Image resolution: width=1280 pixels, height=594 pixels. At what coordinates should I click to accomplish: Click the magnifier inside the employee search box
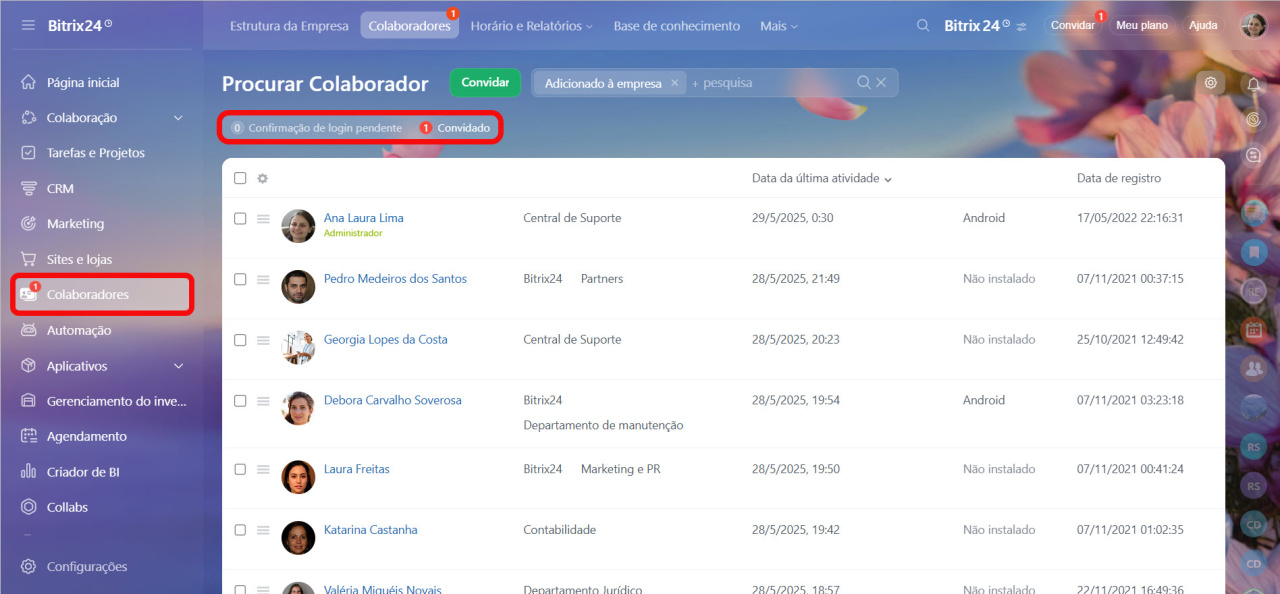pyautogui.click(x=864, y=83)
